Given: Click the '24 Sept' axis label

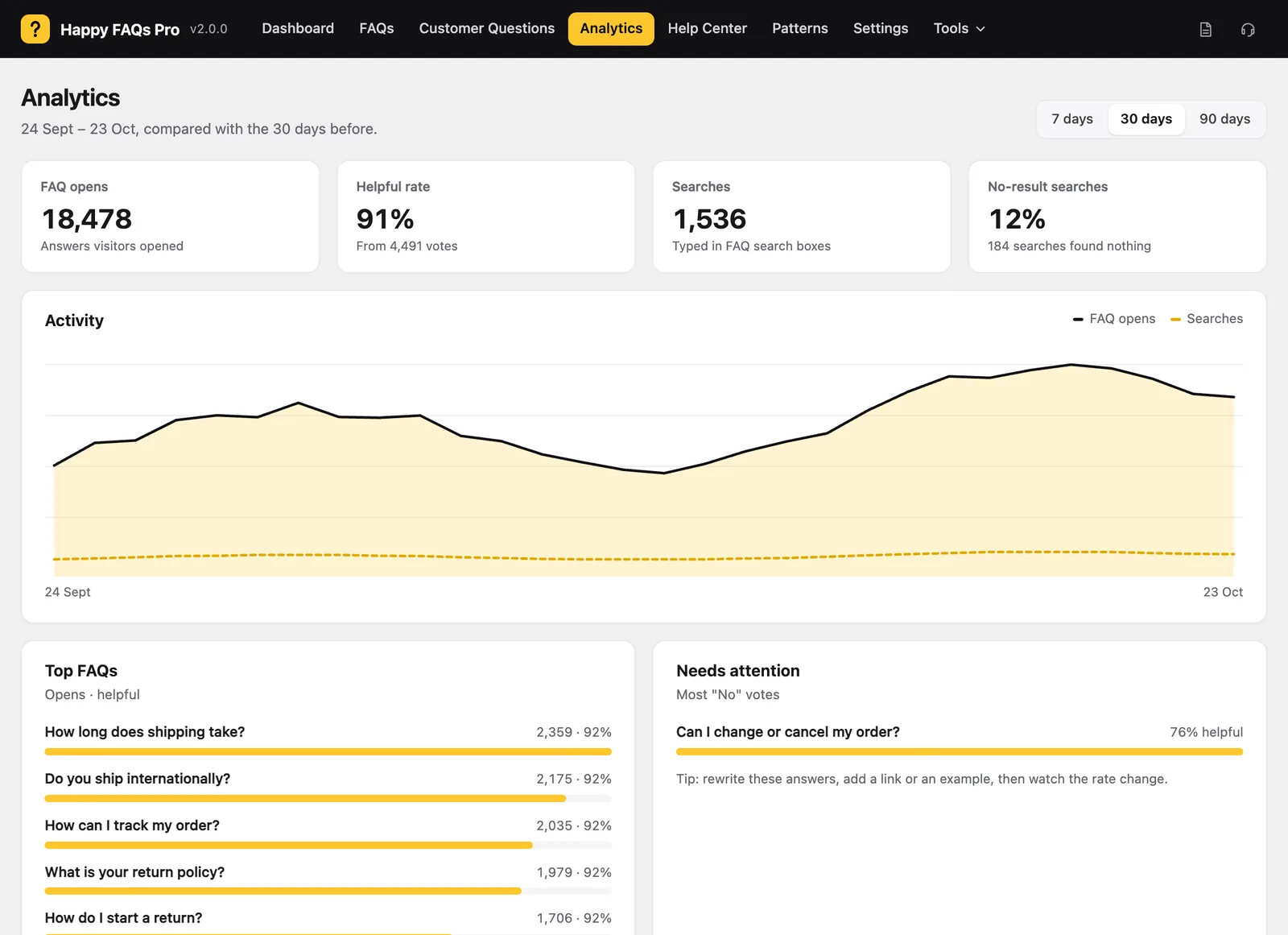Looking at the screenshot, I should click(x=68, y=592).
